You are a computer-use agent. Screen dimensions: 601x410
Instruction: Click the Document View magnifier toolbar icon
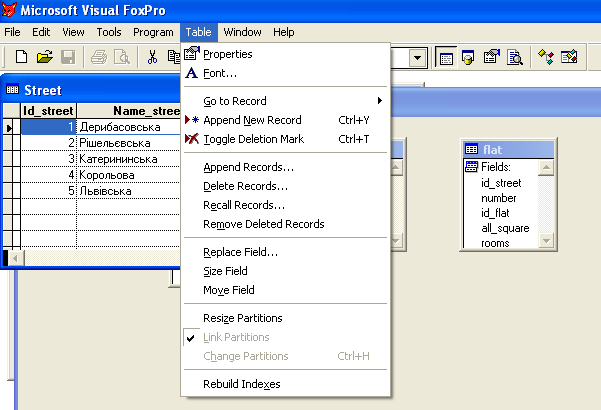515,57
